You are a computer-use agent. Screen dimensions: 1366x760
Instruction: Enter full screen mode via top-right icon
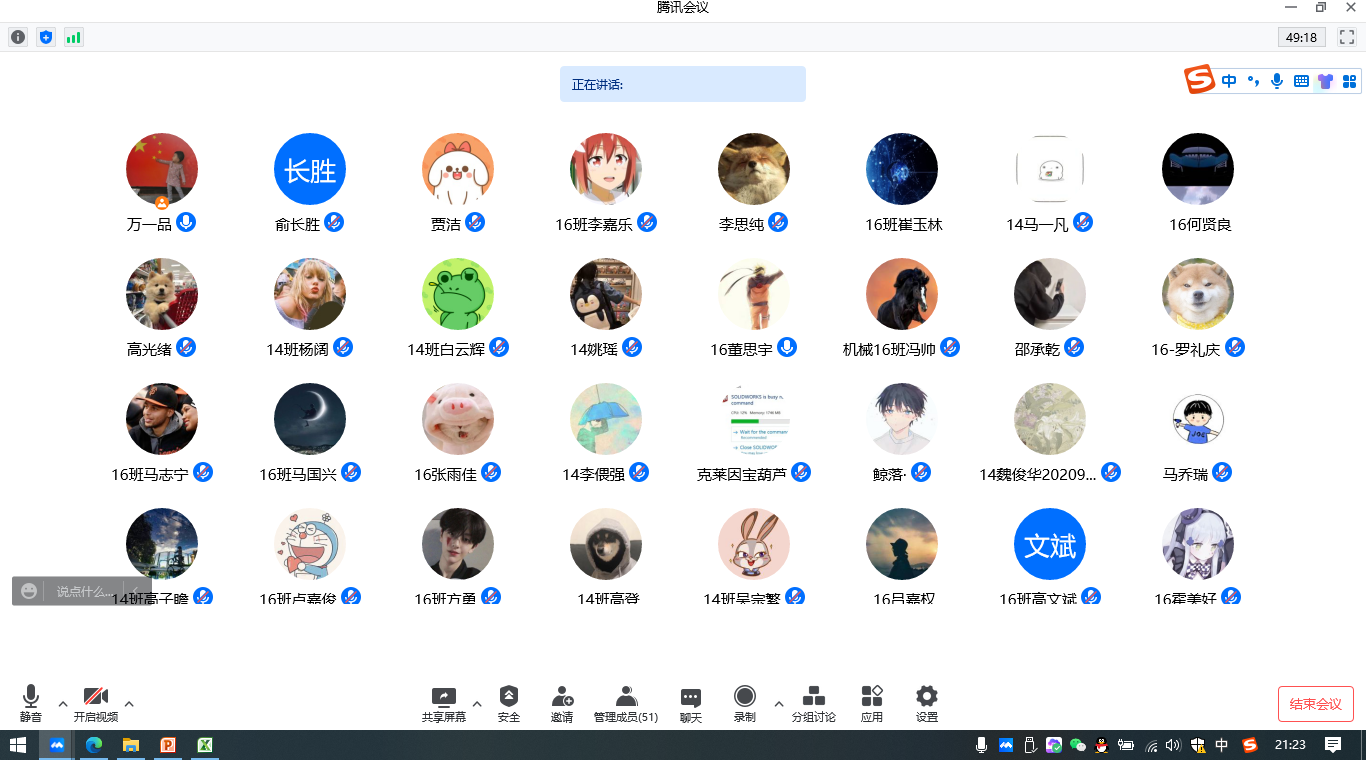[1346, 37]
